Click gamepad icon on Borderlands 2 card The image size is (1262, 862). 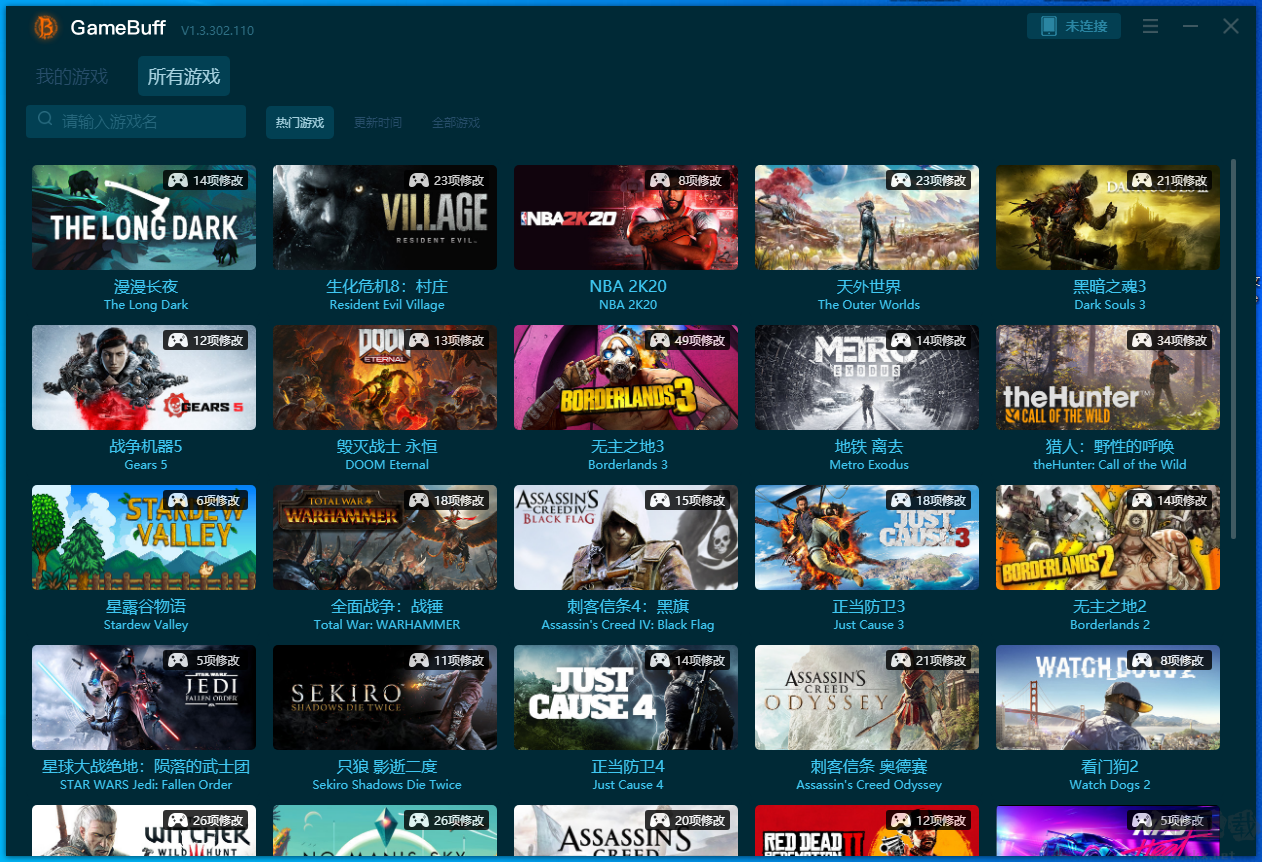[x=1141, y=500]
